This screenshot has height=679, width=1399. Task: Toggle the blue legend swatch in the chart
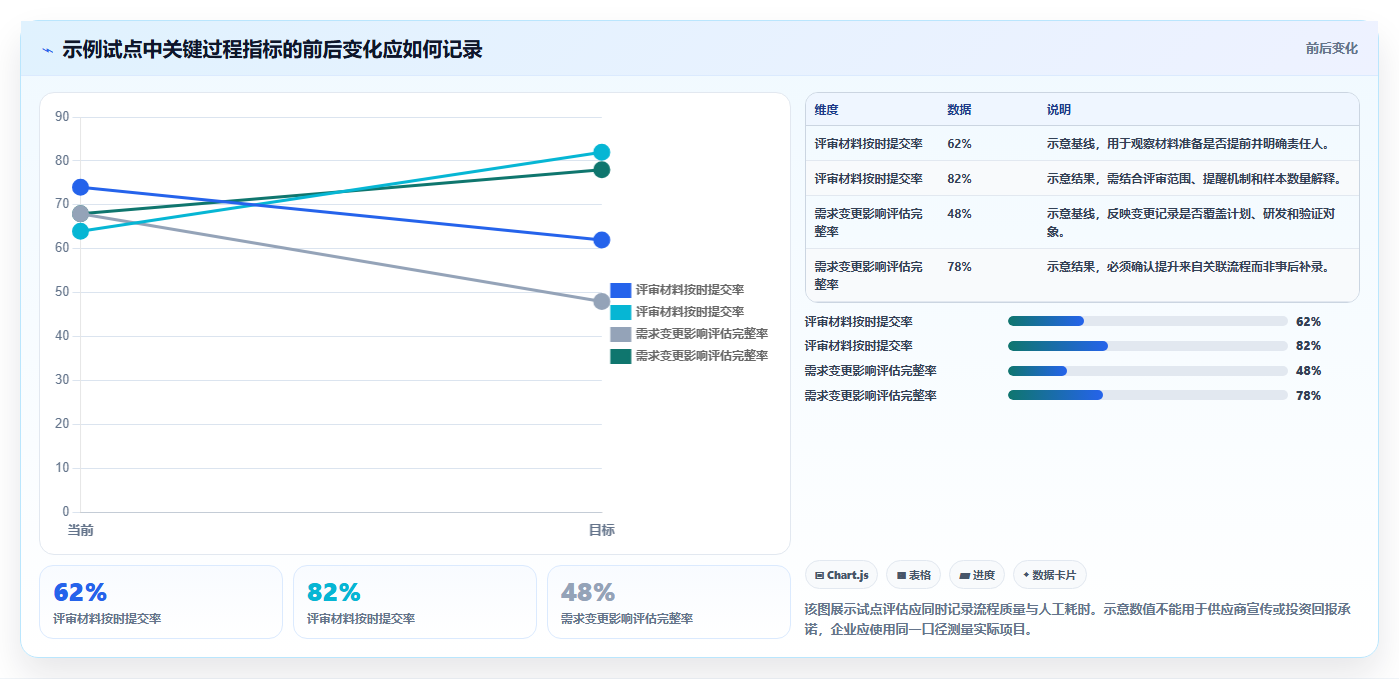621,290
